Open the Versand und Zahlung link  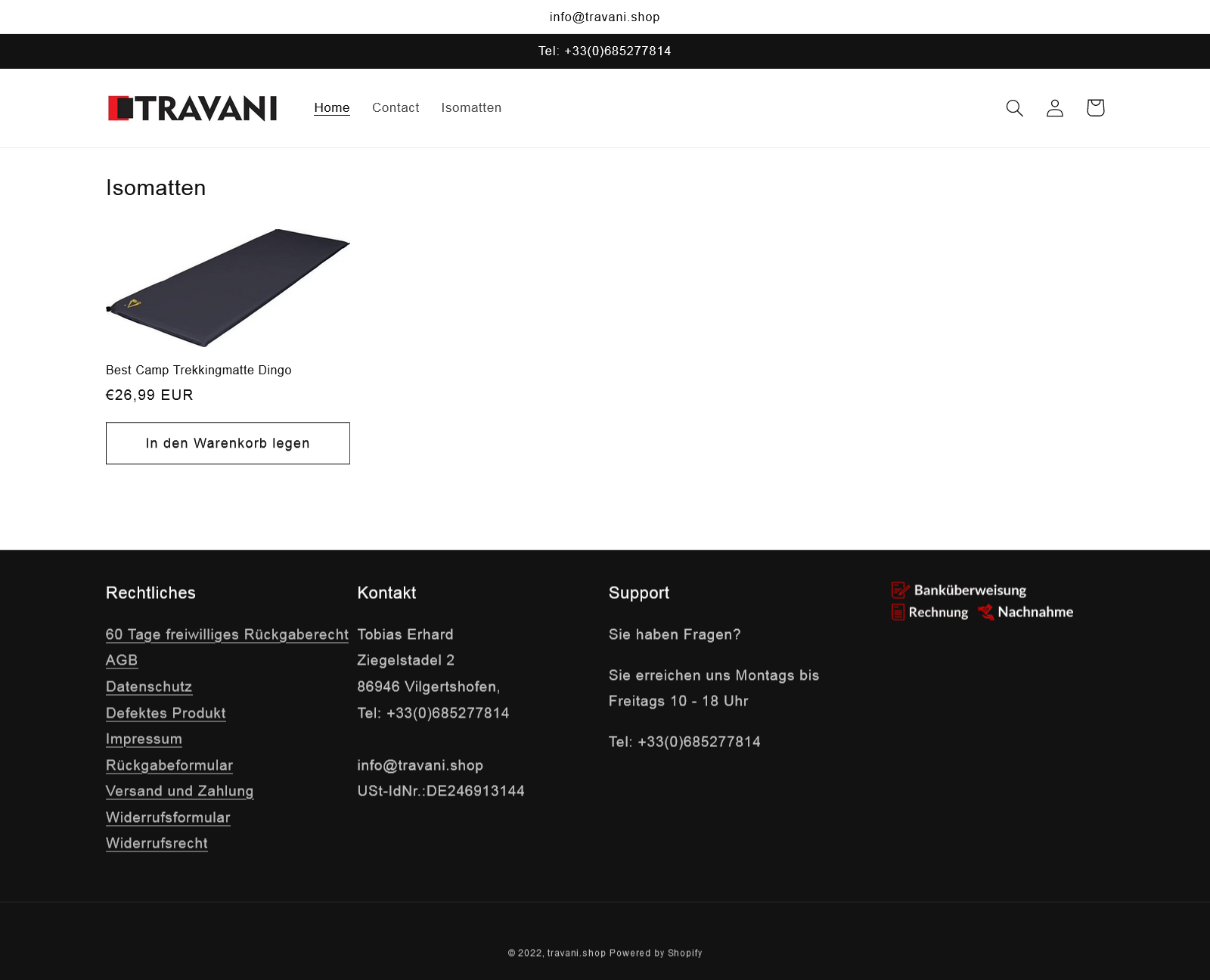[x=179, y=791]
